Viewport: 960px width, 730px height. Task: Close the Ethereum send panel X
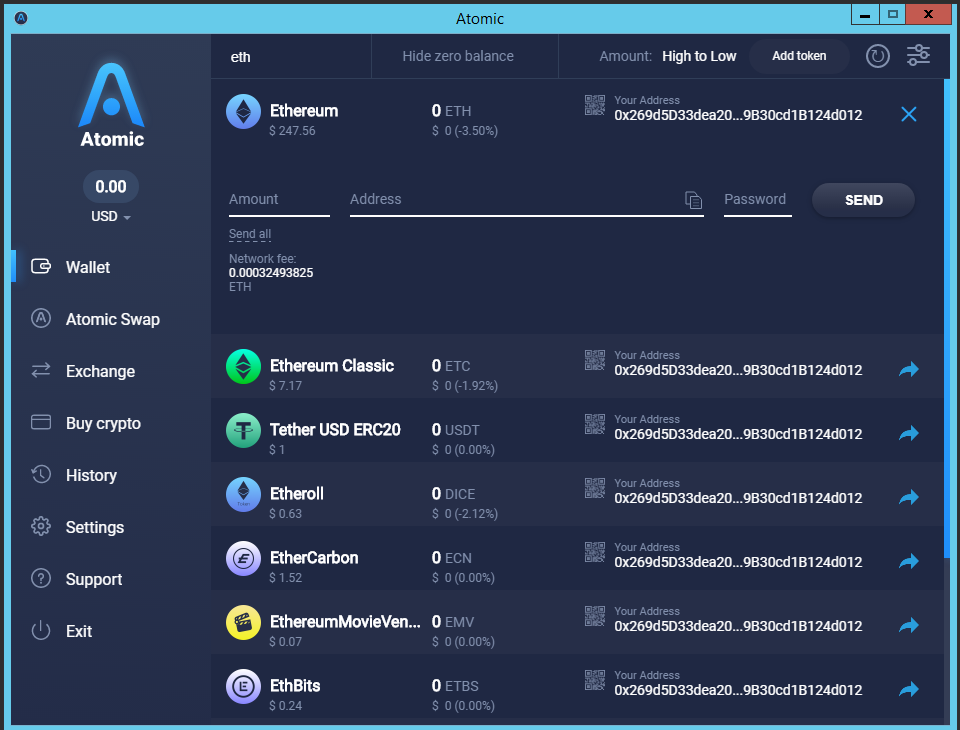tap(909, 114)
